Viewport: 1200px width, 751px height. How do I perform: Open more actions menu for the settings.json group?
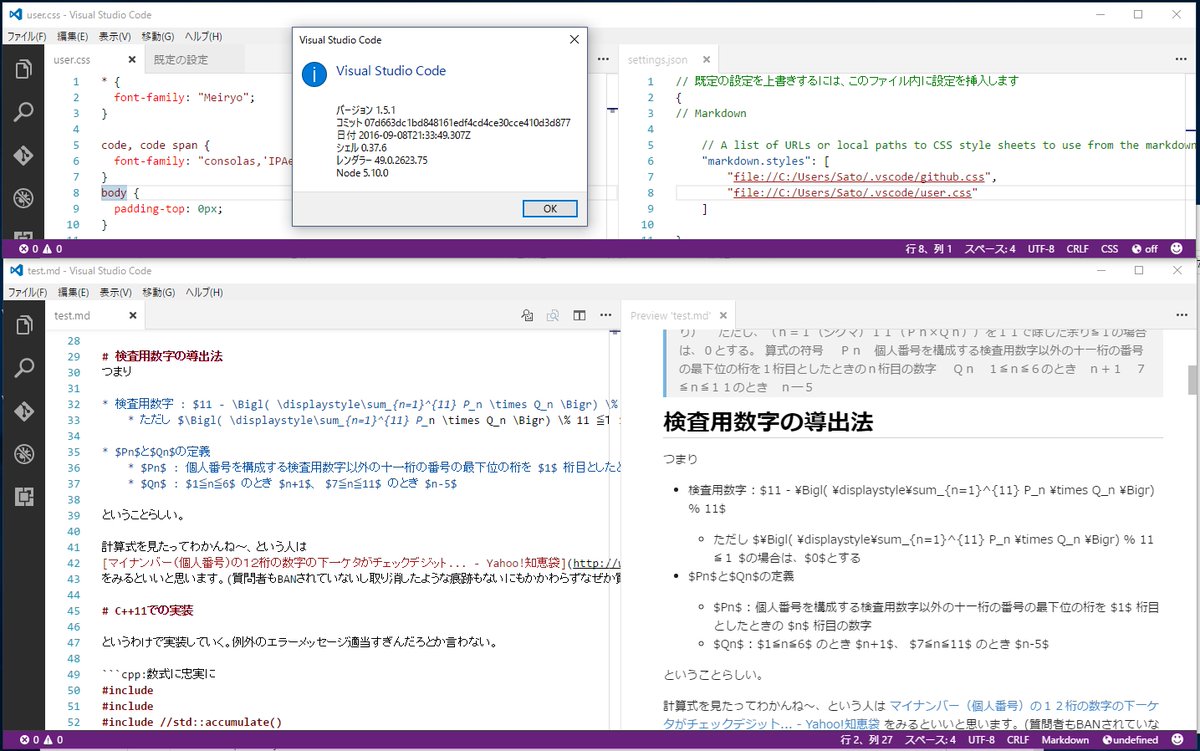point(1182,59)
